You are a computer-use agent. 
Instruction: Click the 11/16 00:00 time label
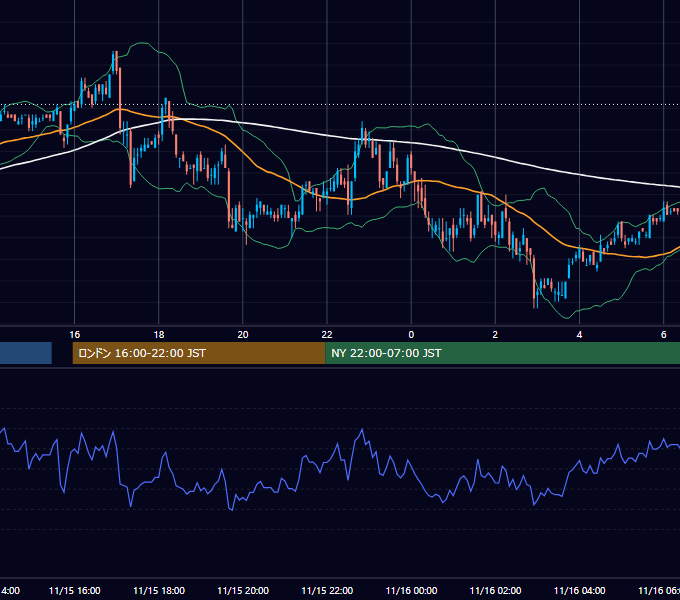tap(411, 590)
